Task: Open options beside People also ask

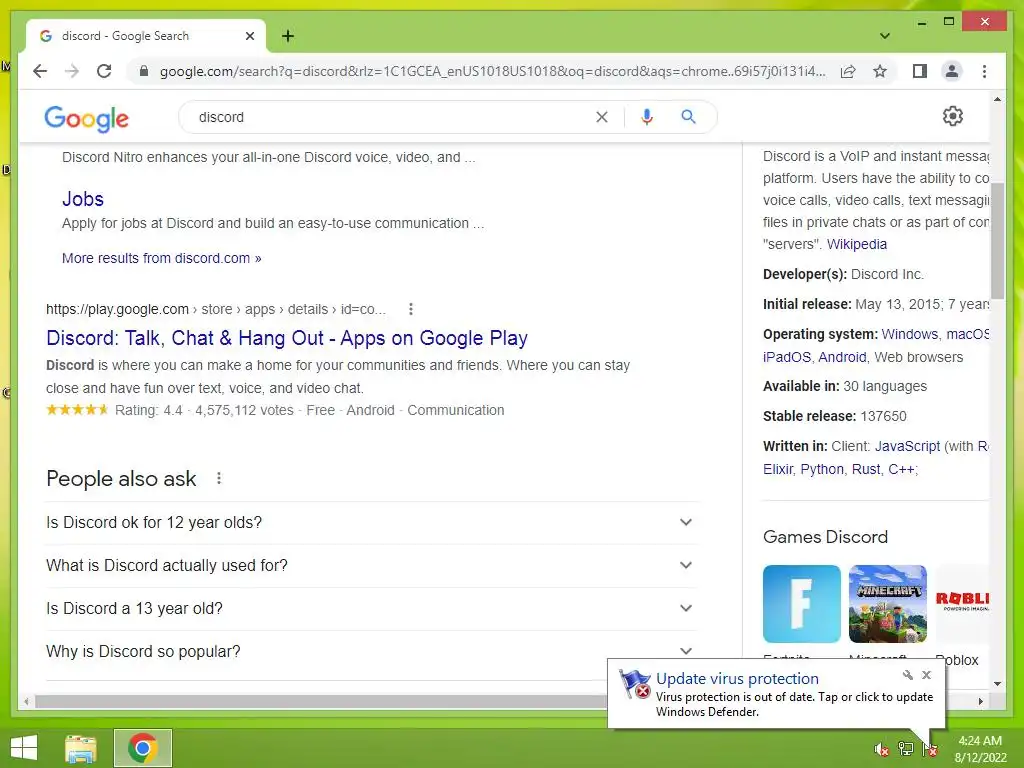Action: click(x=219, y=479)
